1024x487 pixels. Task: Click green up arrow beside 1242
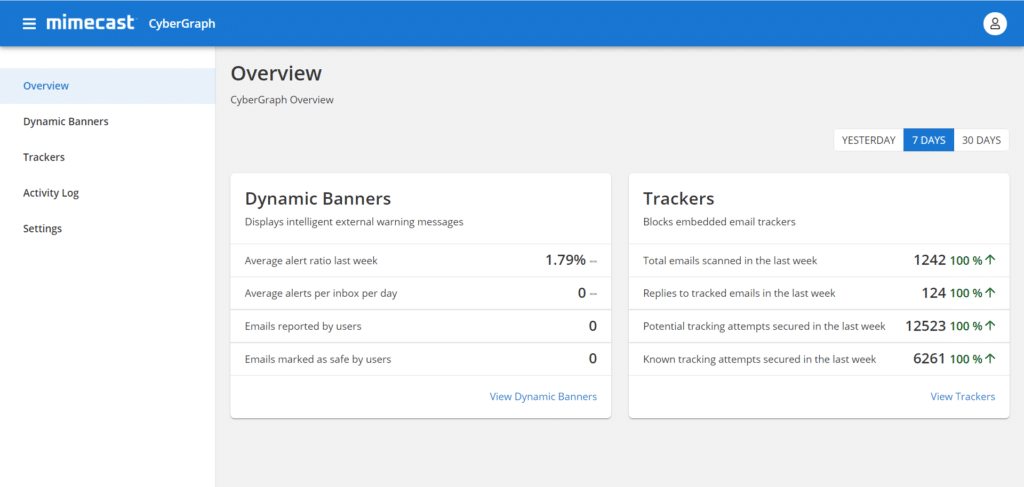click(990, 260)
